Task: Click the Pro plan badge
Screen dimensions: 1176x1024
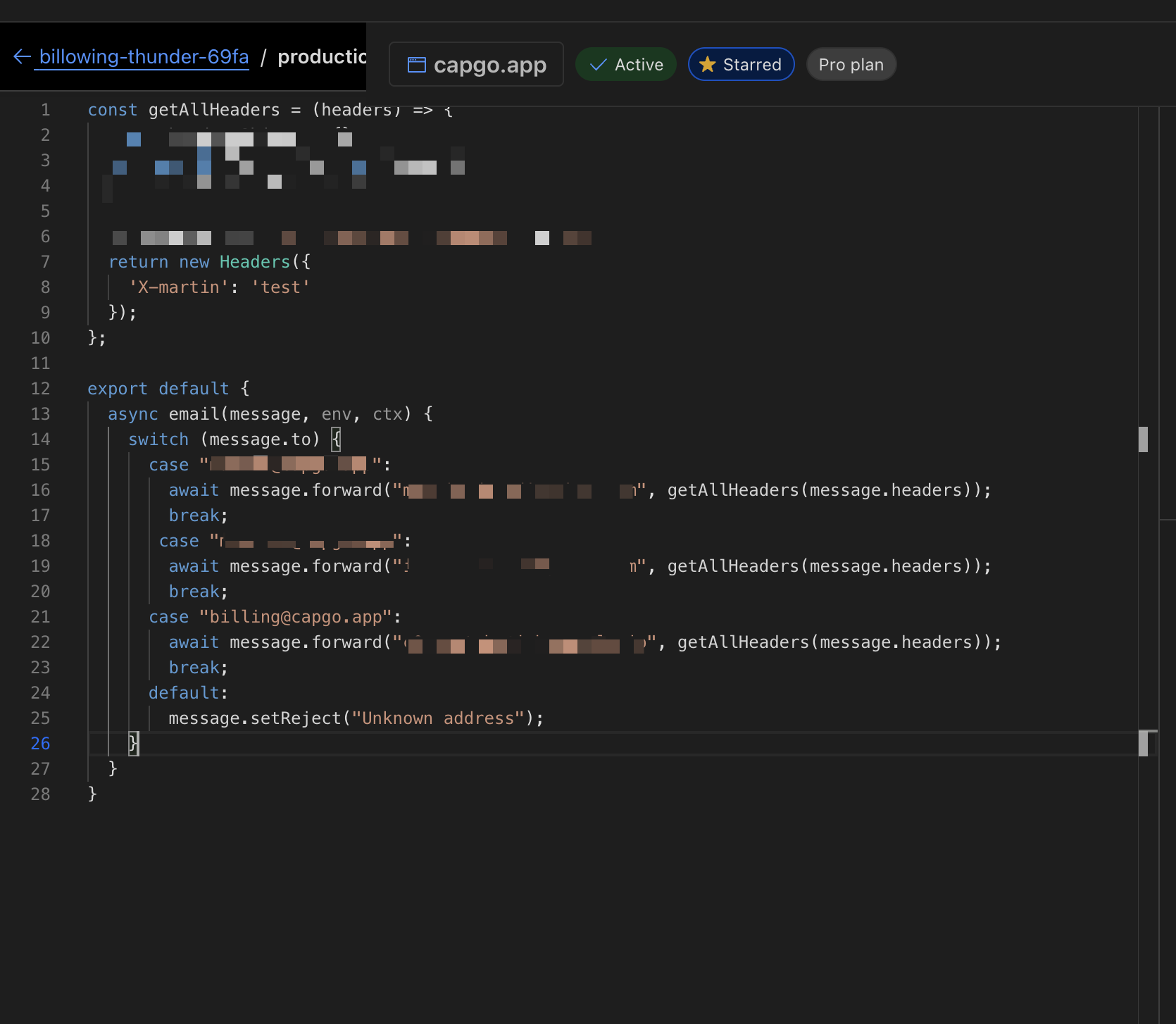Action: coord(851,64)
